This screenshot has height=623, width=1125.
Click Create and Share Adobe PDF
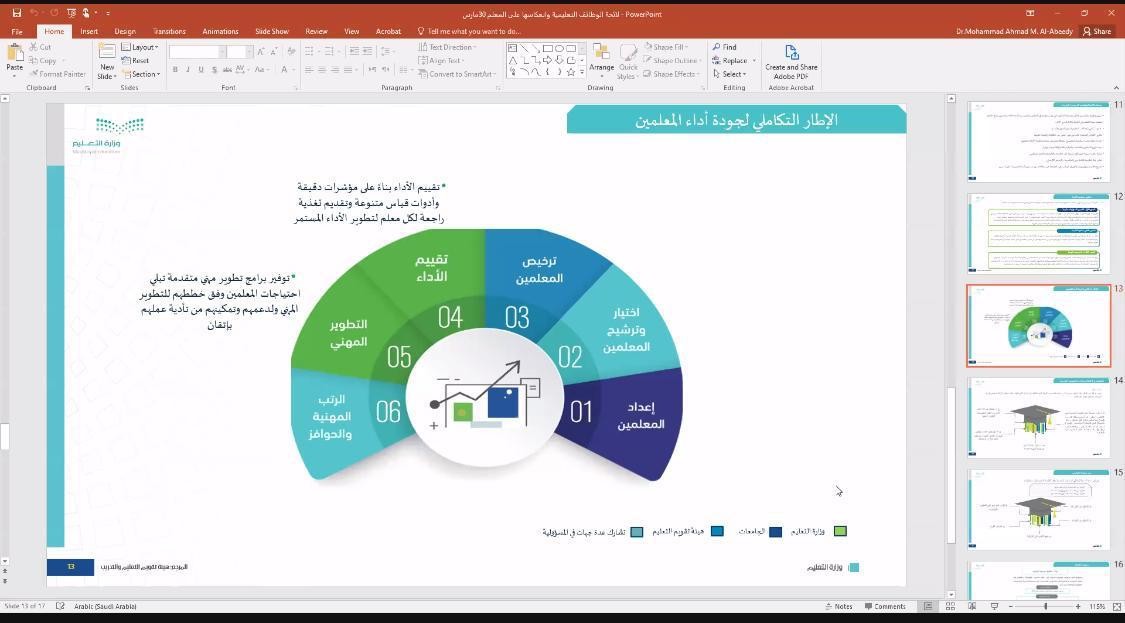click(x=791, y=60)
